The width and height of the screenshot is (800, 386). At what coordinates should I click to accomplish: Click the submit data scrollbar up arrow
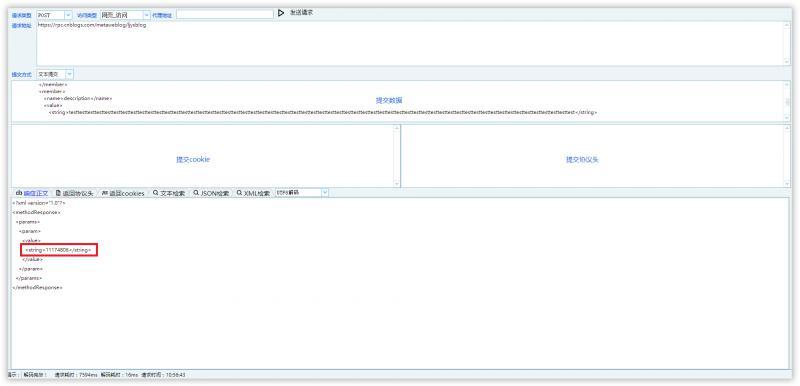point(787,84)
